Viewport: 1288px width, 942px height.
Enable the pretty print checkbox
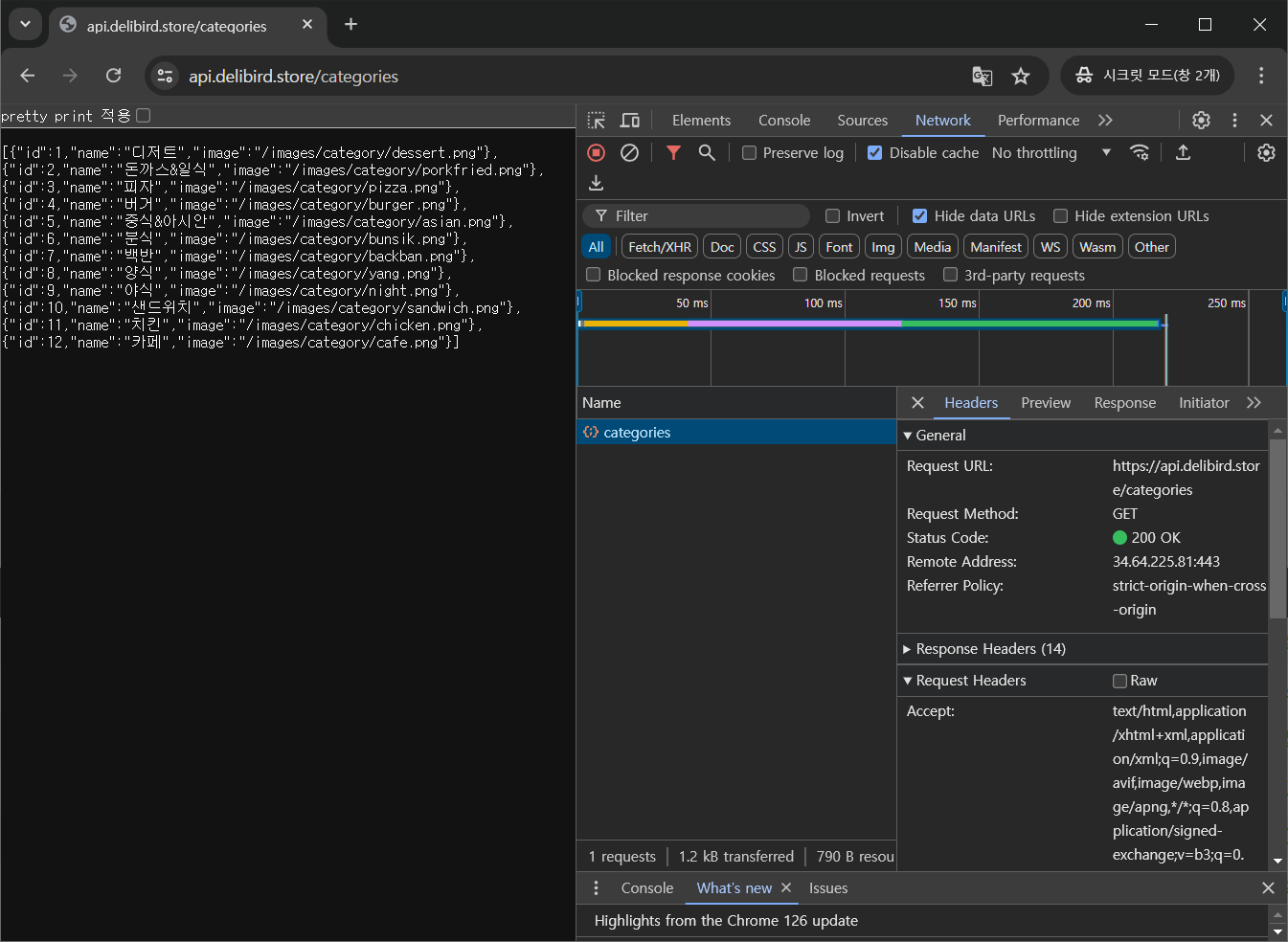[x=144, y=116]
